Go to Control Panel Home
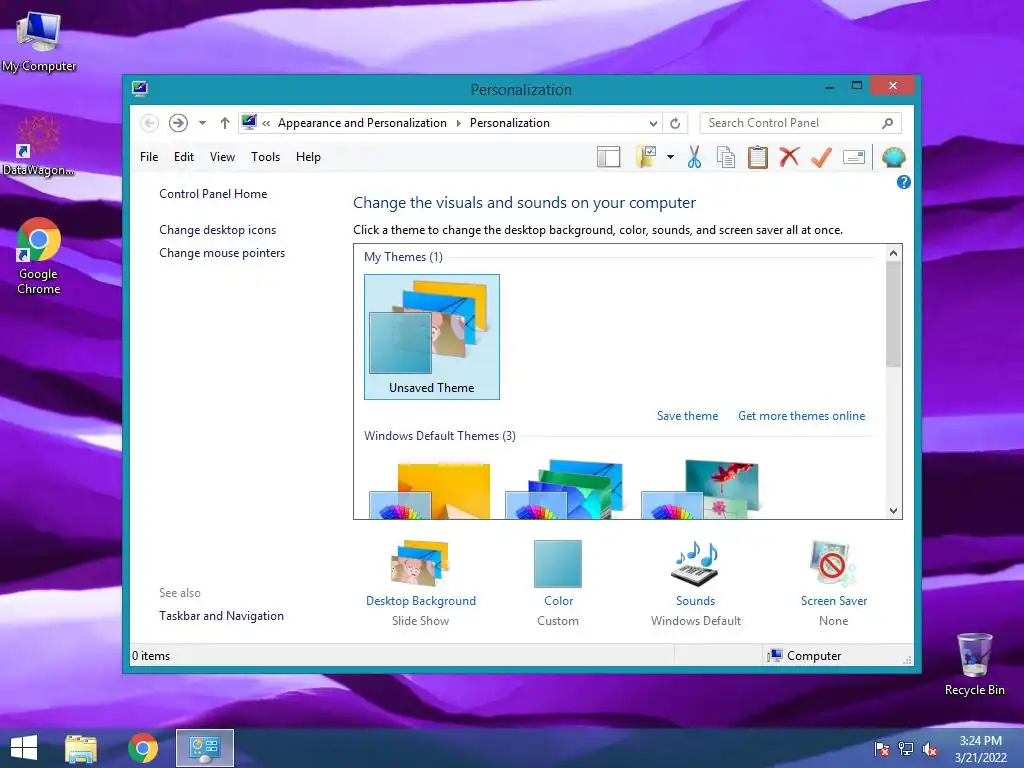1024x768 pixels. click(213, 194)
